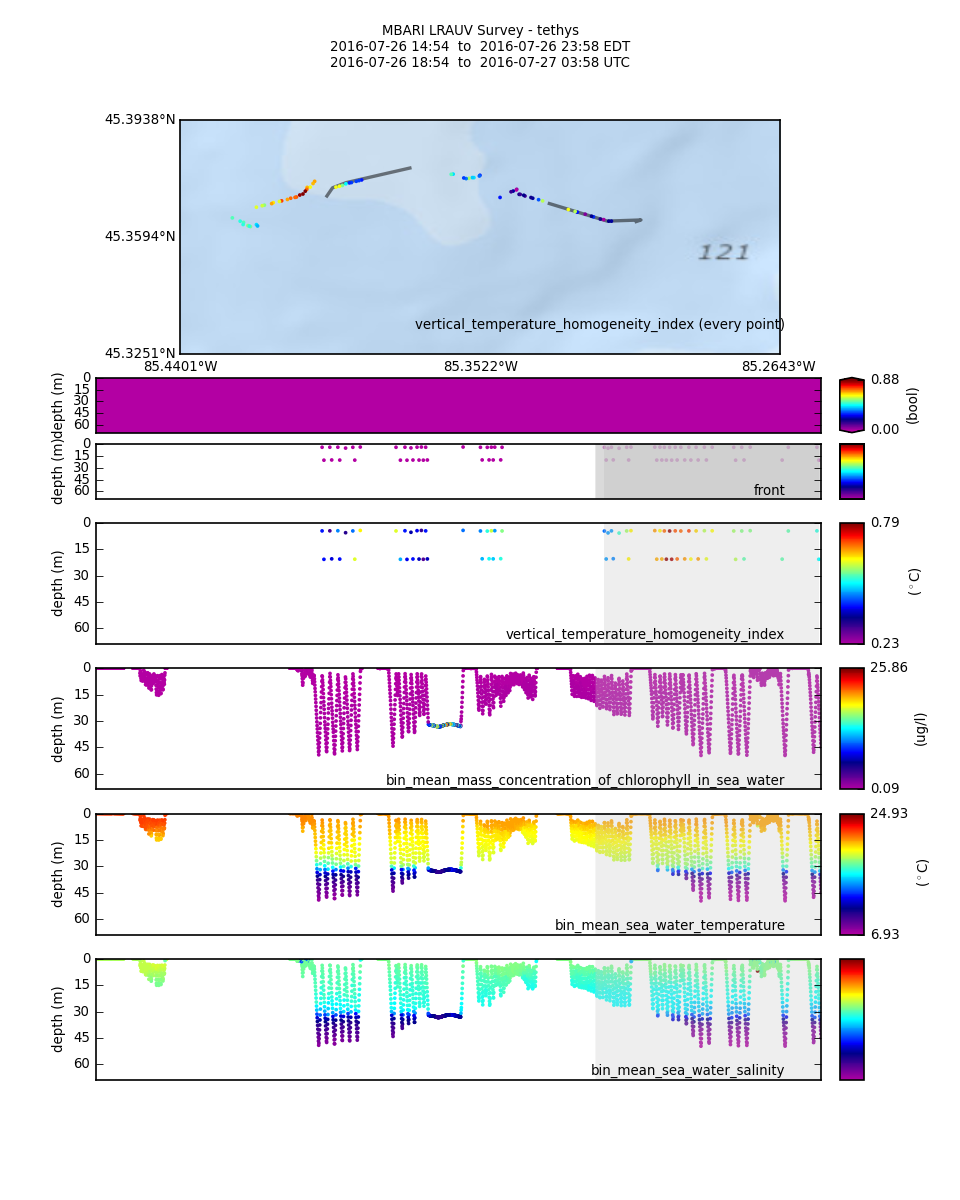960x1200 pixels.
Task: Click the bin_mean_sea_water_salinity label
Action: coord(687,1070)
